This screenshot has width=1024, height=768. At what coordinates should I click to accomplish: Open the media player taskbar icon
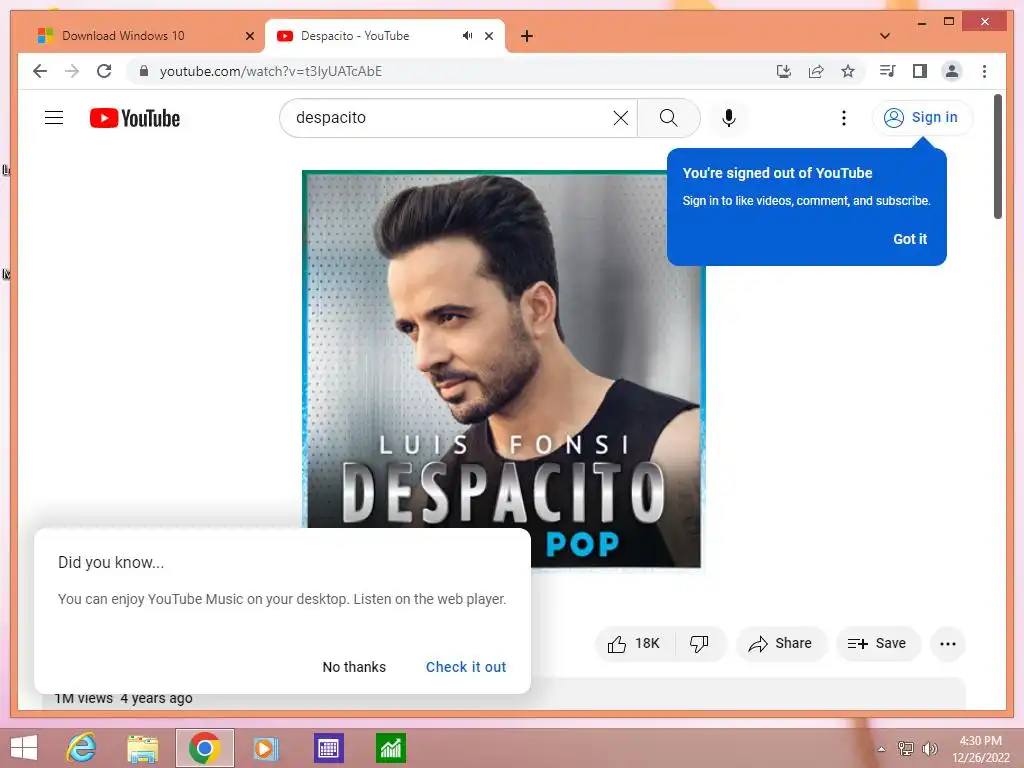[265, 748]
